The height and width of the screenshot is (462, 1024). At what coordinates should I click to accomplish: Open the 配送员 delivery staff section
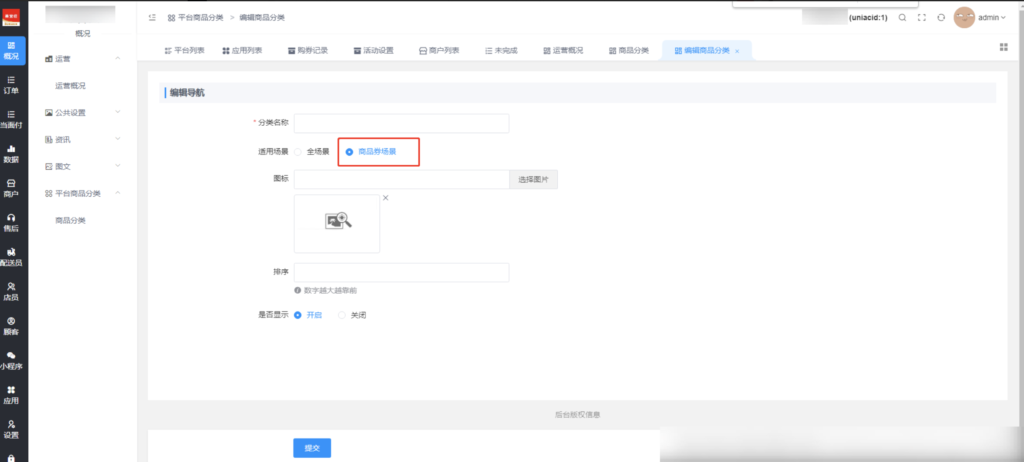pyautogui.click(x=12, y=257)
